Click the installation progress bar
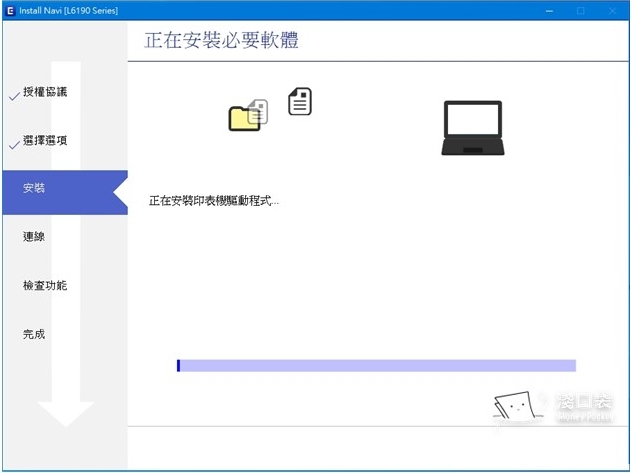The image size is (632, 473). 376,366
